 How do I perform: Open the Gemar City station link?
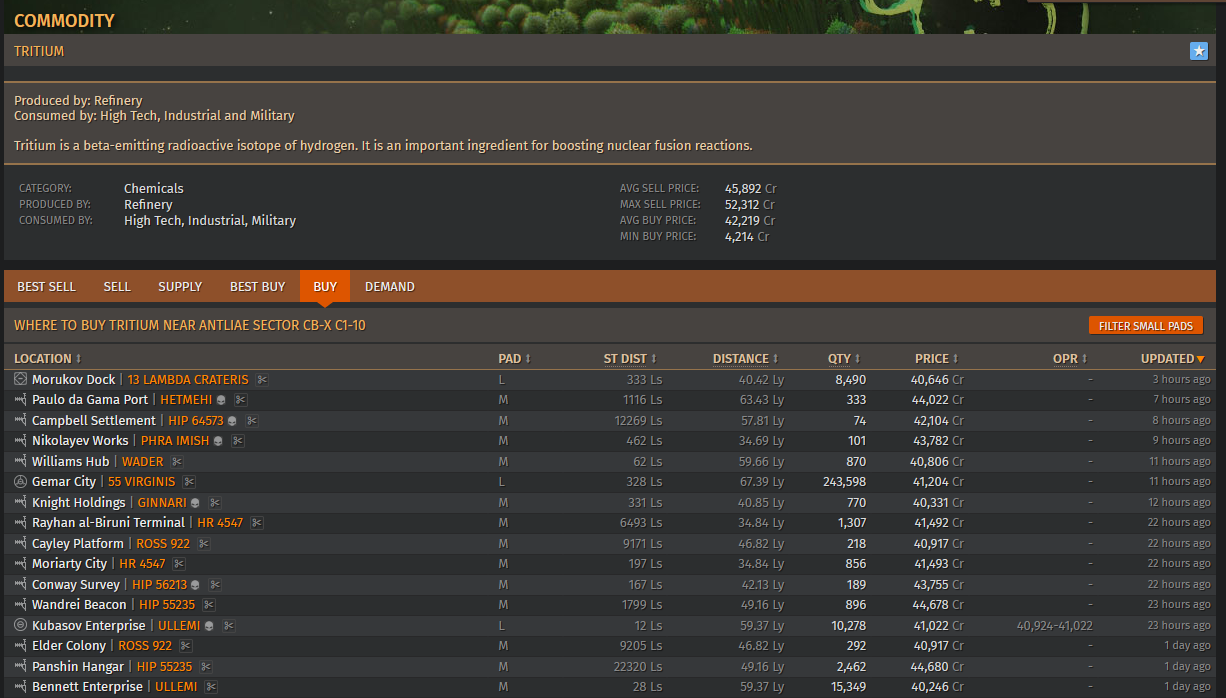pos(64,482)
